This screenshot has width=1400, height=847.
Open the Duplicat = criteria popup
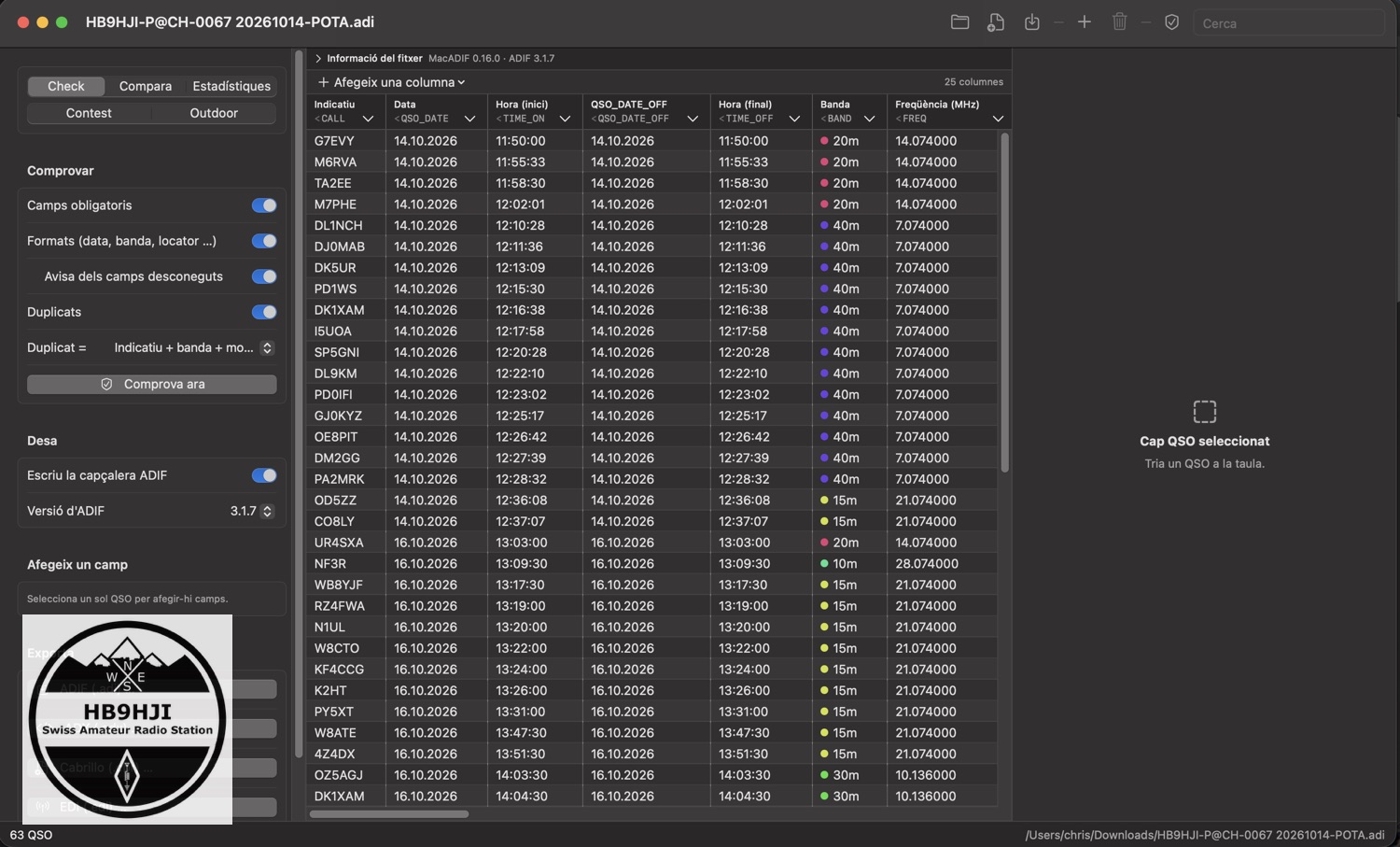[x=193, y=347]
